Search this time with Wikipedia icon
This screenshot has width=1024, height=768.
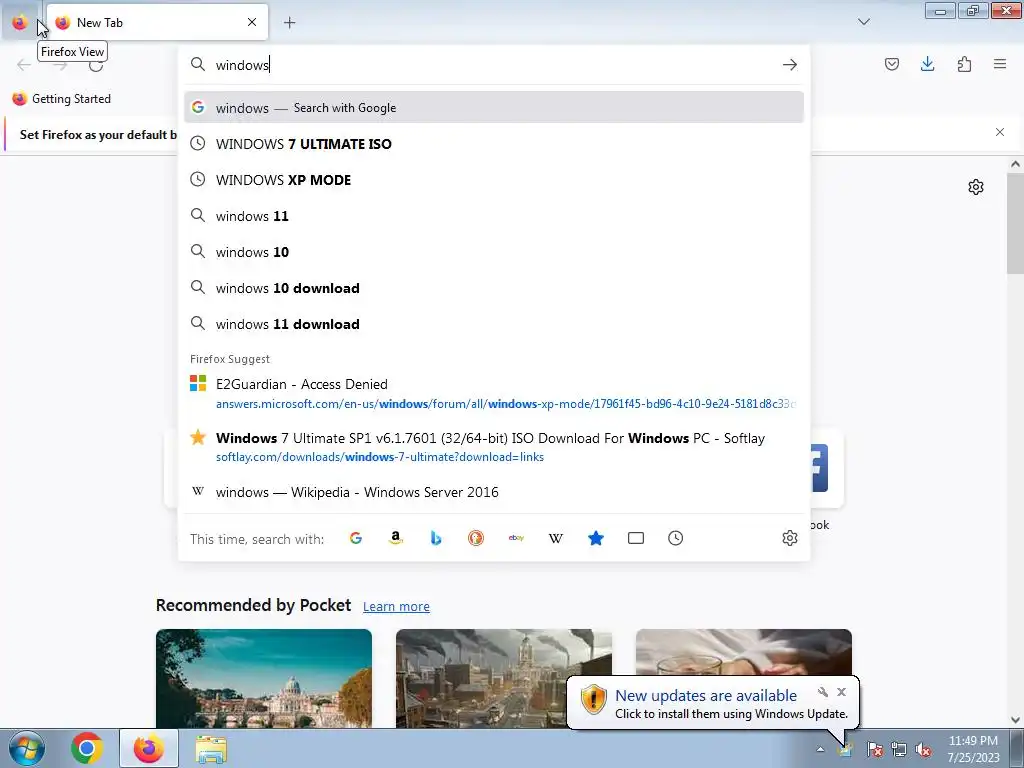click(556, 538)
